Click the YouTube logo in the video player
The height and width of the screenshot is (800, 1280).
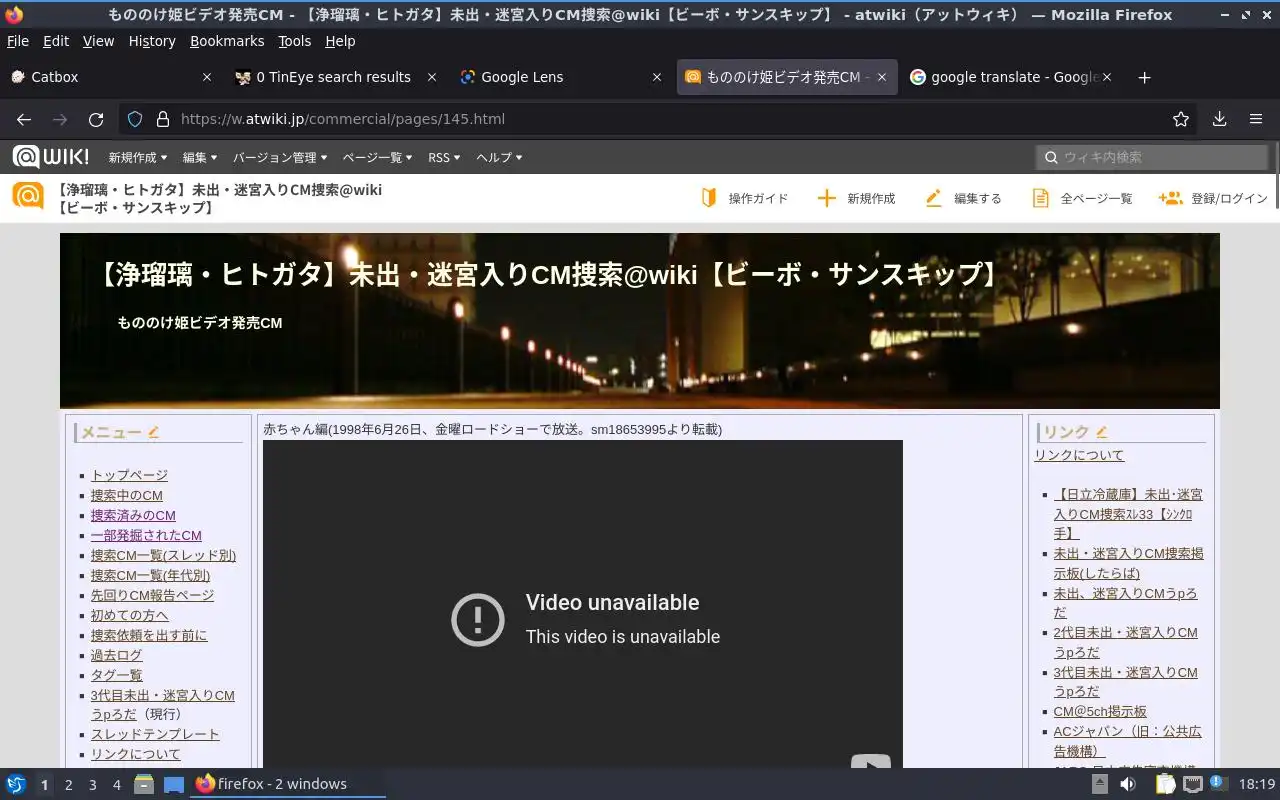point(871,762)
